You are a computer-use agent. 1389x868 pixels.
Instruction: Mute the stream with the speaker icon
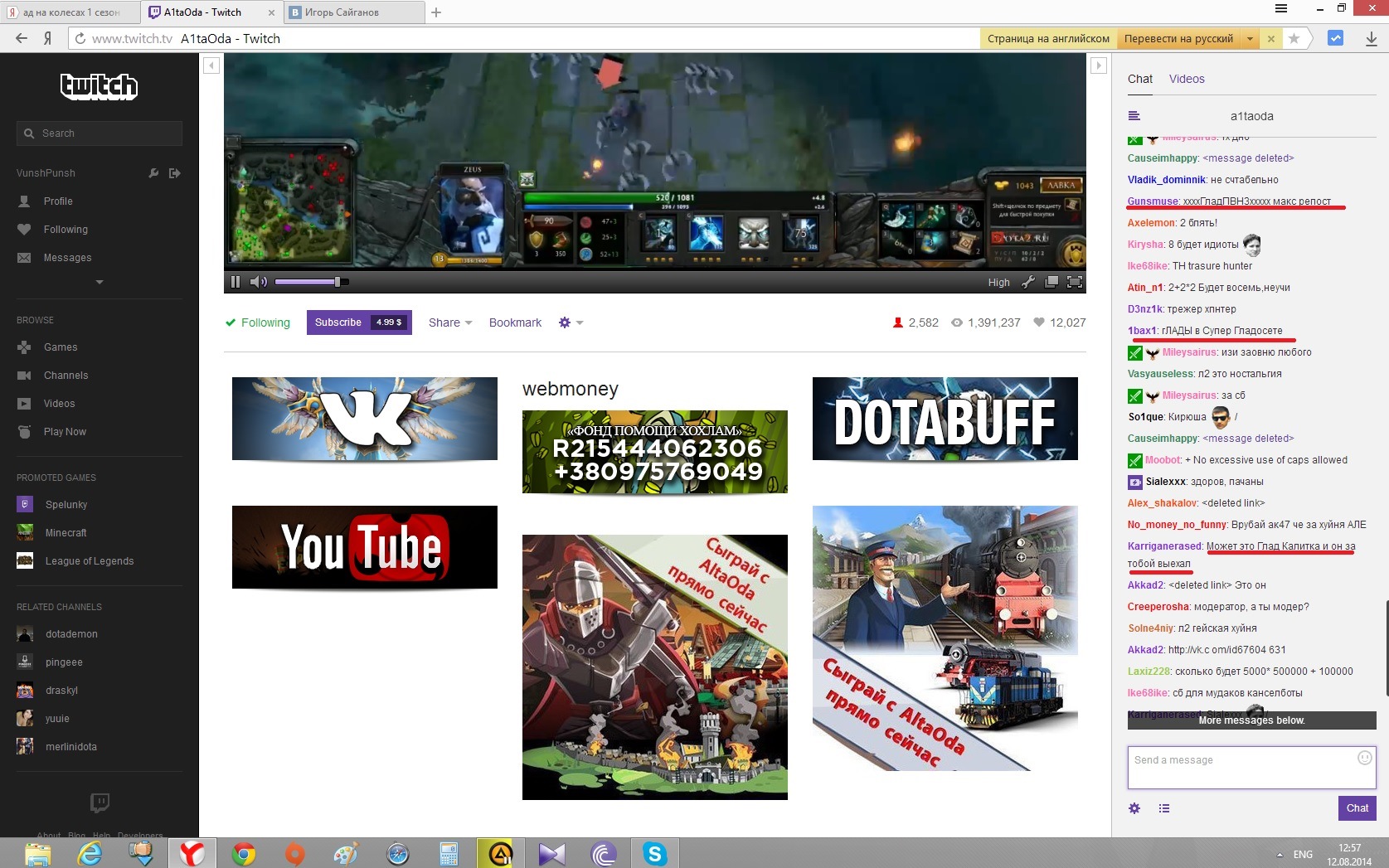point(259,282)
